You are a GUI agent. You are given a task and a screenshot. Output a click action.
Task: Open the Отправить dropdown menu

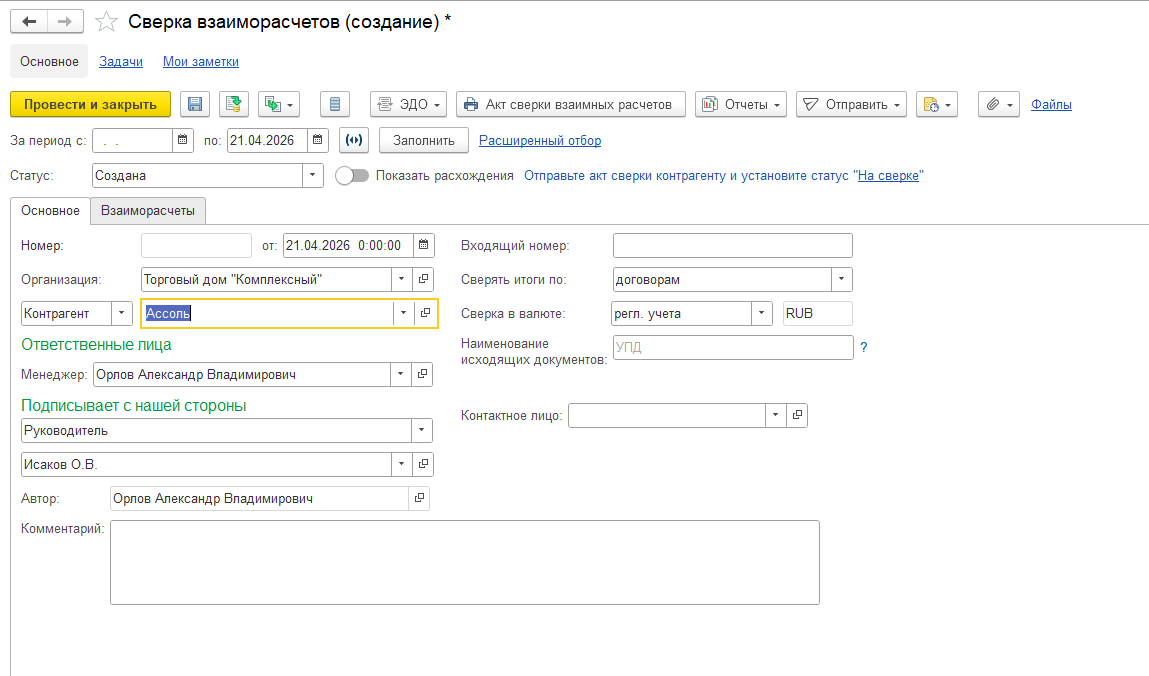(851, 104)
